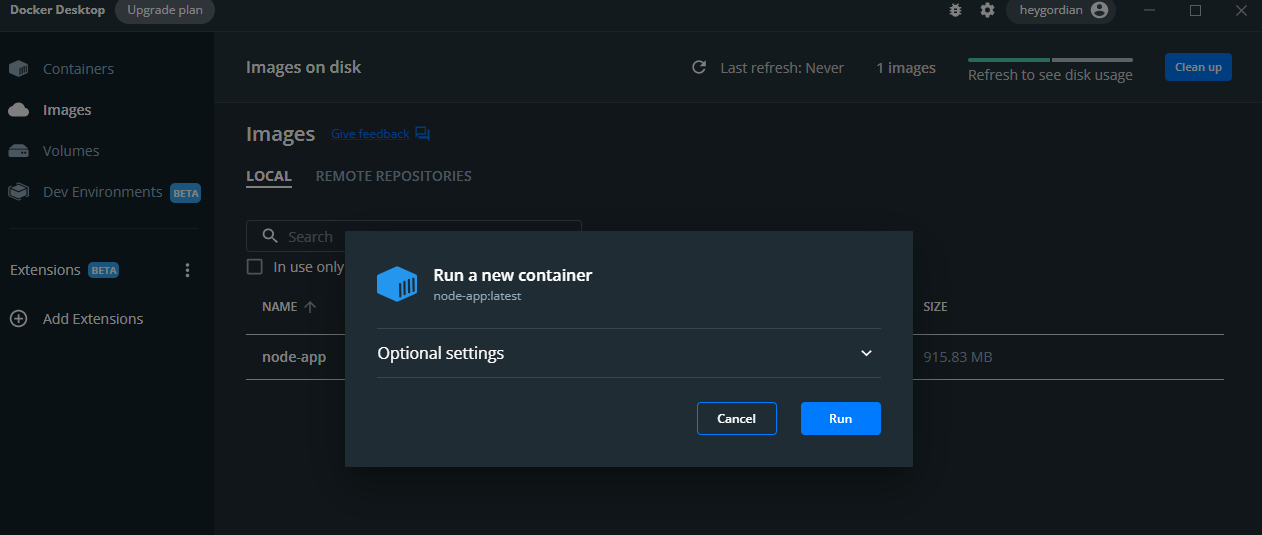Open Dev Environments in the sidebar
Image resolution: width=1262 pixels, height=535 pixels.
click(102, 192)
